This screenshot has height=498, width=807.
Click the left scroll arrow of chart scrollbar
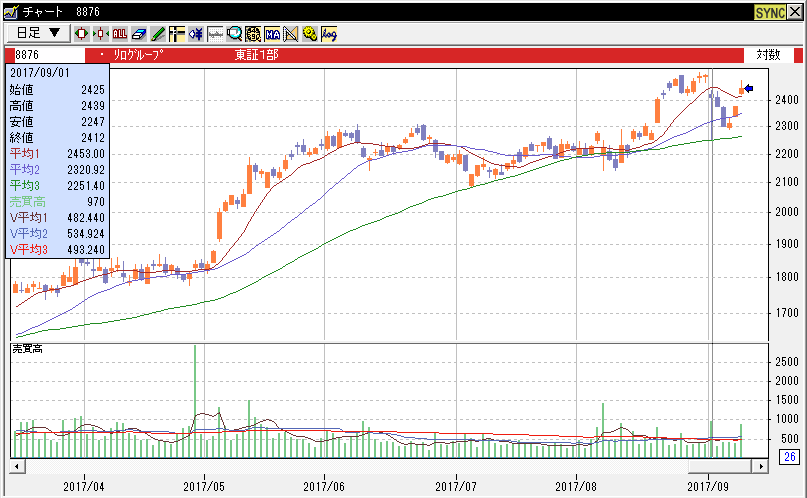click(x=16, y=467)
